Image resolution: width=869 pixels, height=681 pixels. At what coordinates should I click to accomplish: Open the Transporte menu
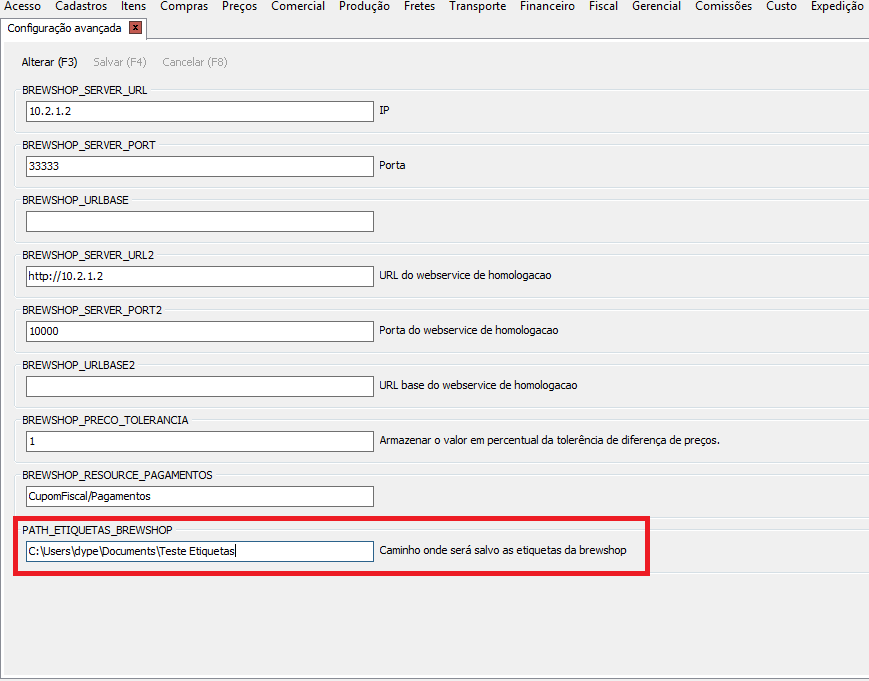tap(478, 6)
